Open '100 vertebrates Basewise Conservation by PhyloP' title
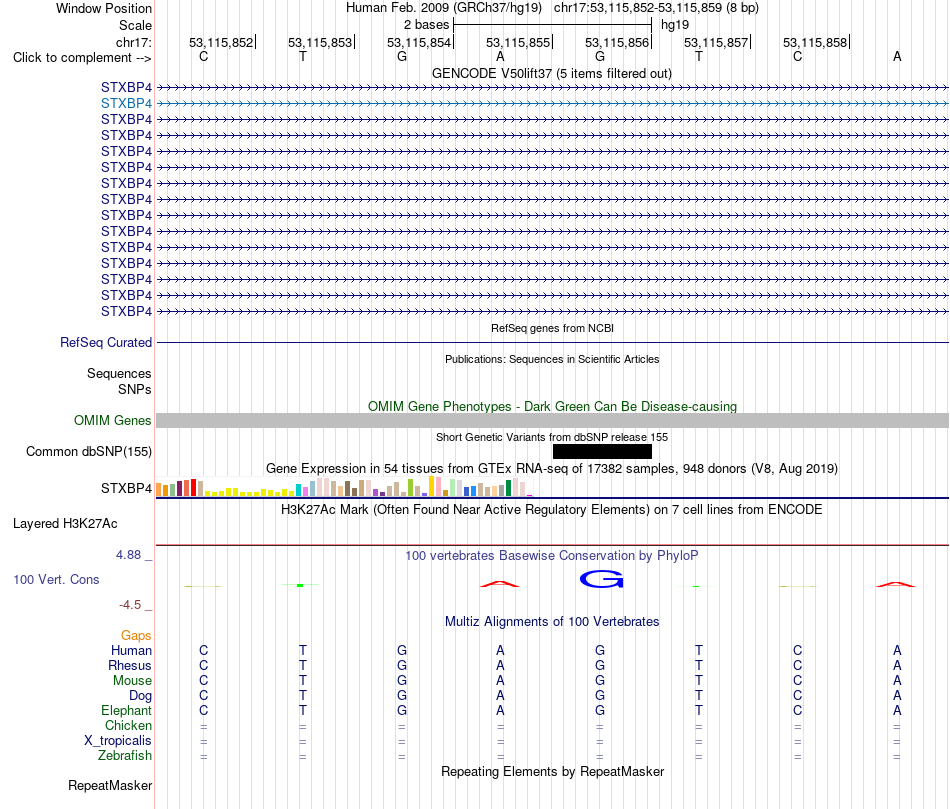The height and width of the screenshot is (809, 950). [x=552, y=556]
